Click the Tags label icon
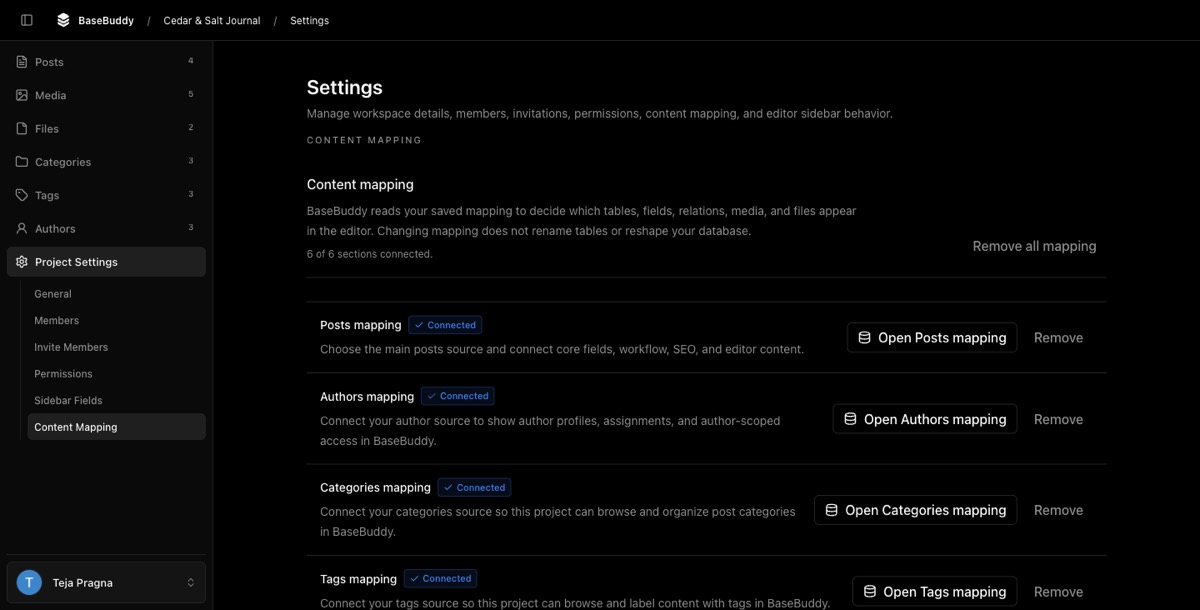 coord(22,195)
